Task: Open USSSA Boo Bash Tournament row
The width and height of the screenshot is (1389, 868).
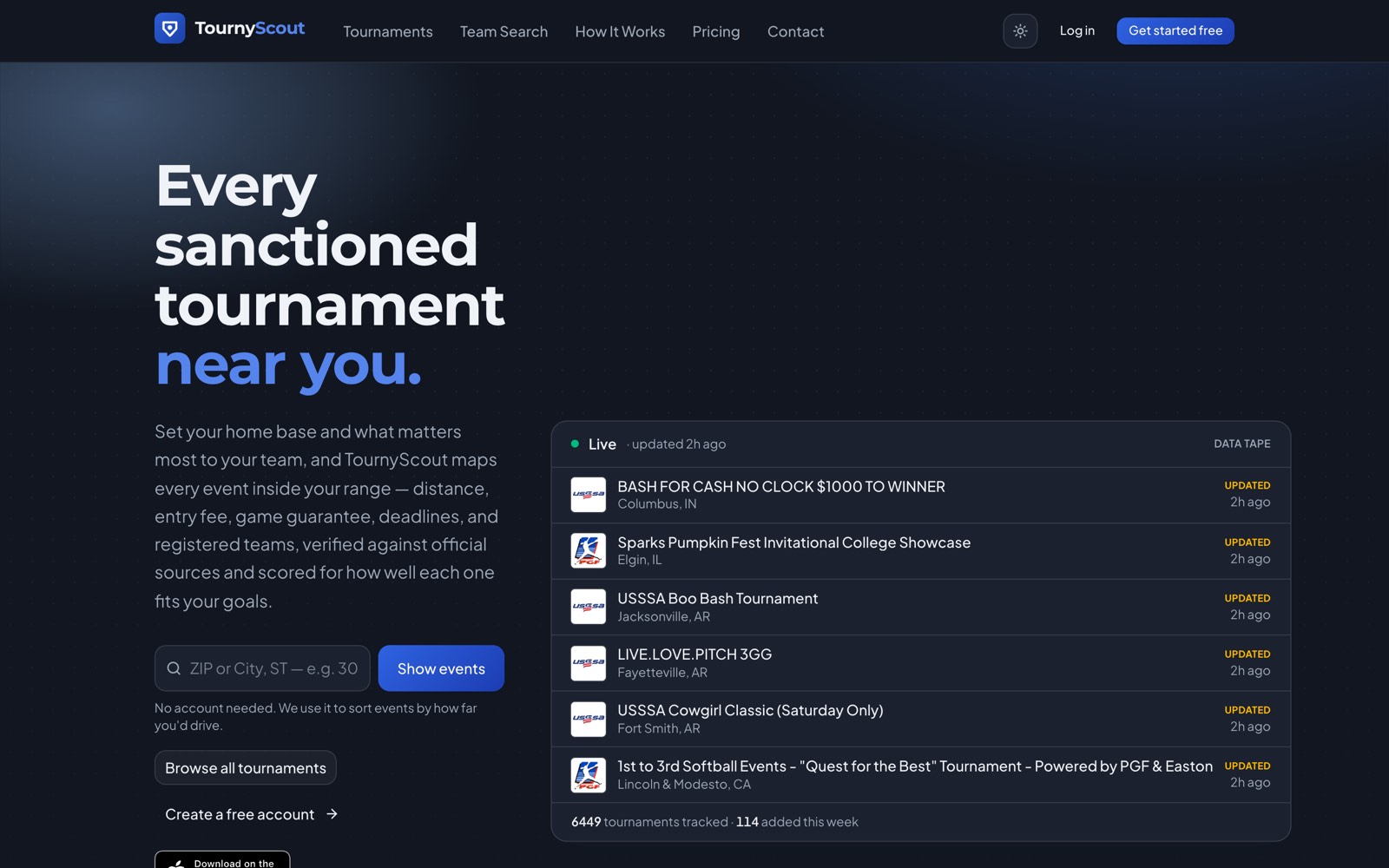Action: click(x=920, y=607)
